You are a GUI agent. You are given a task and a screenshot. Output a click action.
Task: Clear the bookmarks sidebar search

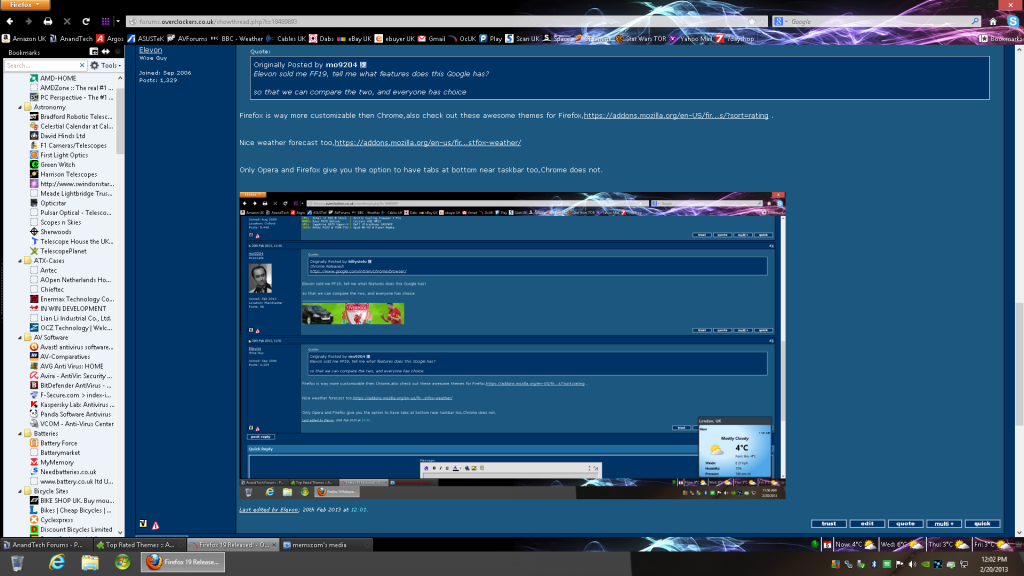tap(82, 65)
